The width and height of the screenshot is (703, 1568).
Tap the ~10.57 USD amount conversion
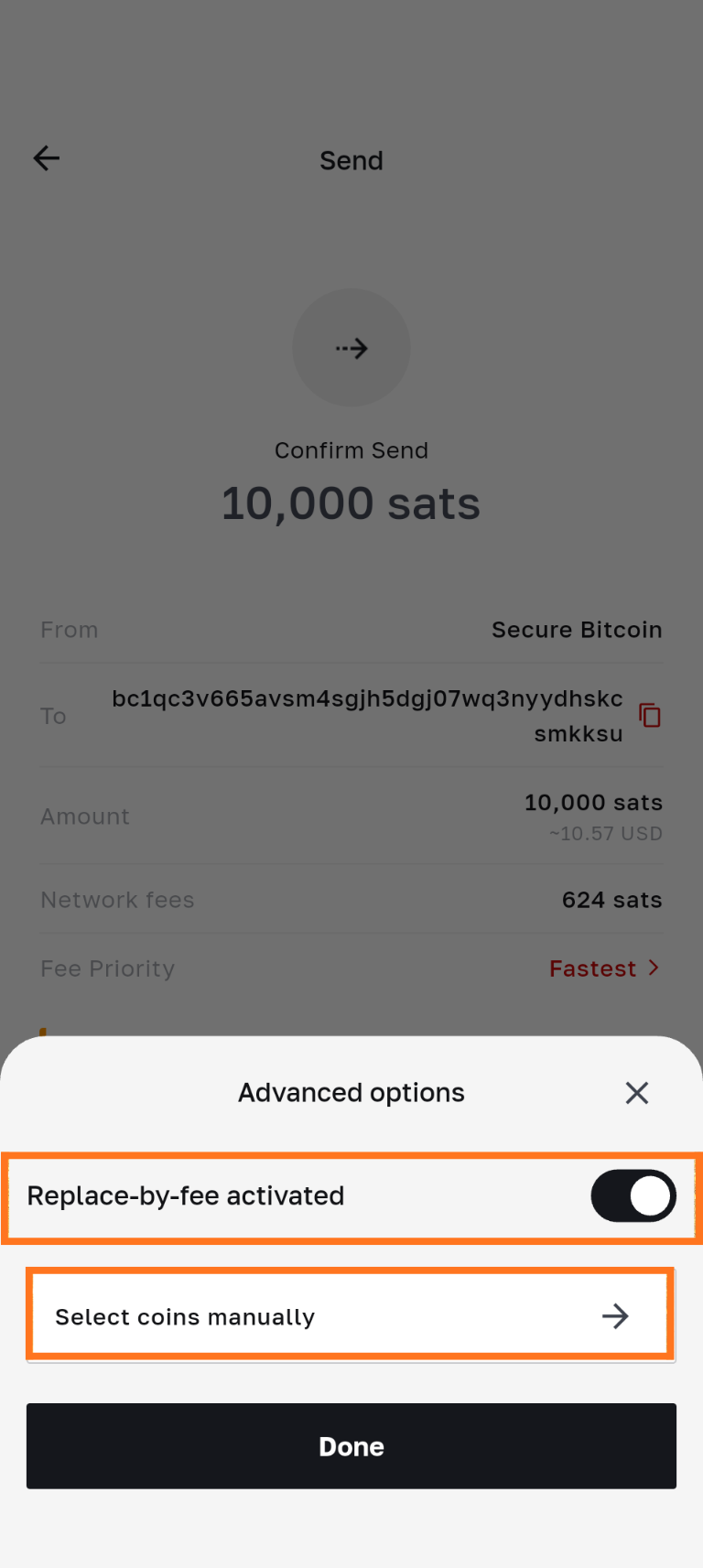point(605,834)
